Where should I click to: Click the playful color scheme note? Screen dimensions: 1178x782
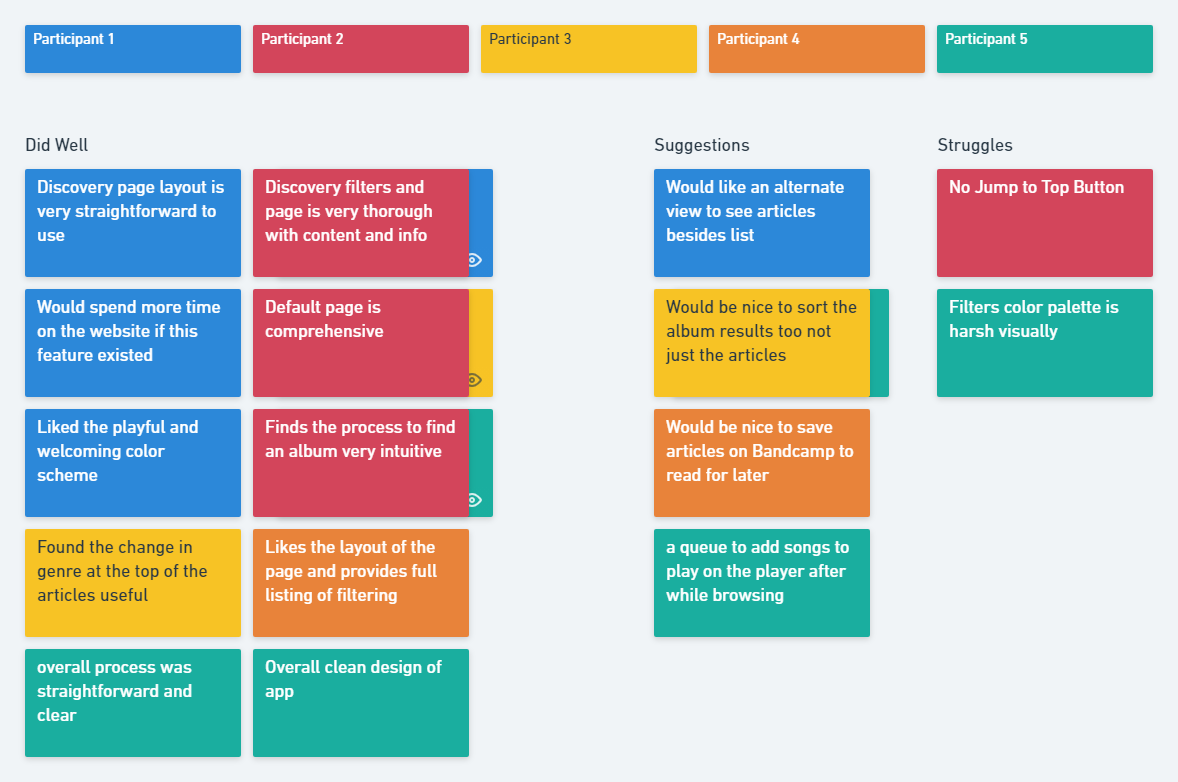click(133, 463)
